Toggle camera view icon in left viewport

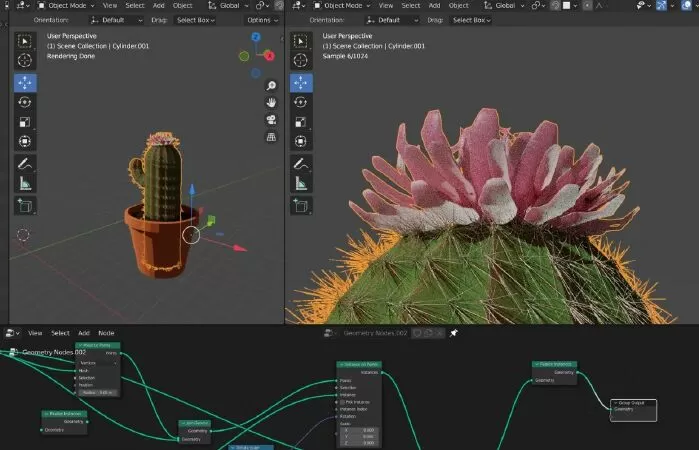click(271, 120)
